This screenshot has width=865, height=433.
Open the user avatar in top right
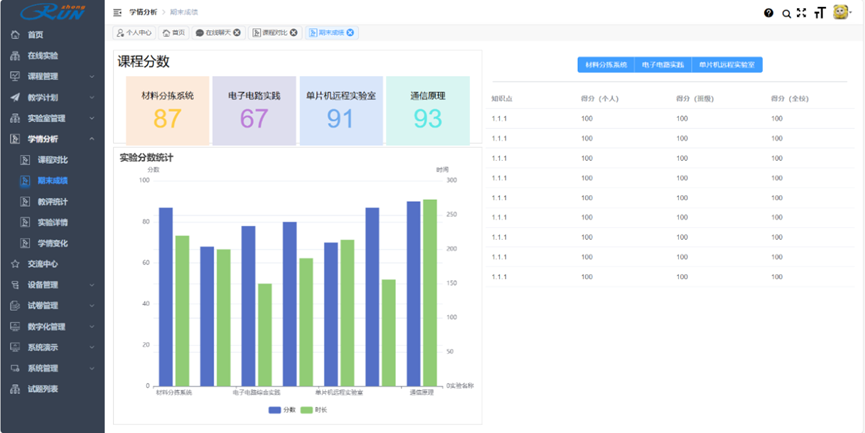coord(841,12)
